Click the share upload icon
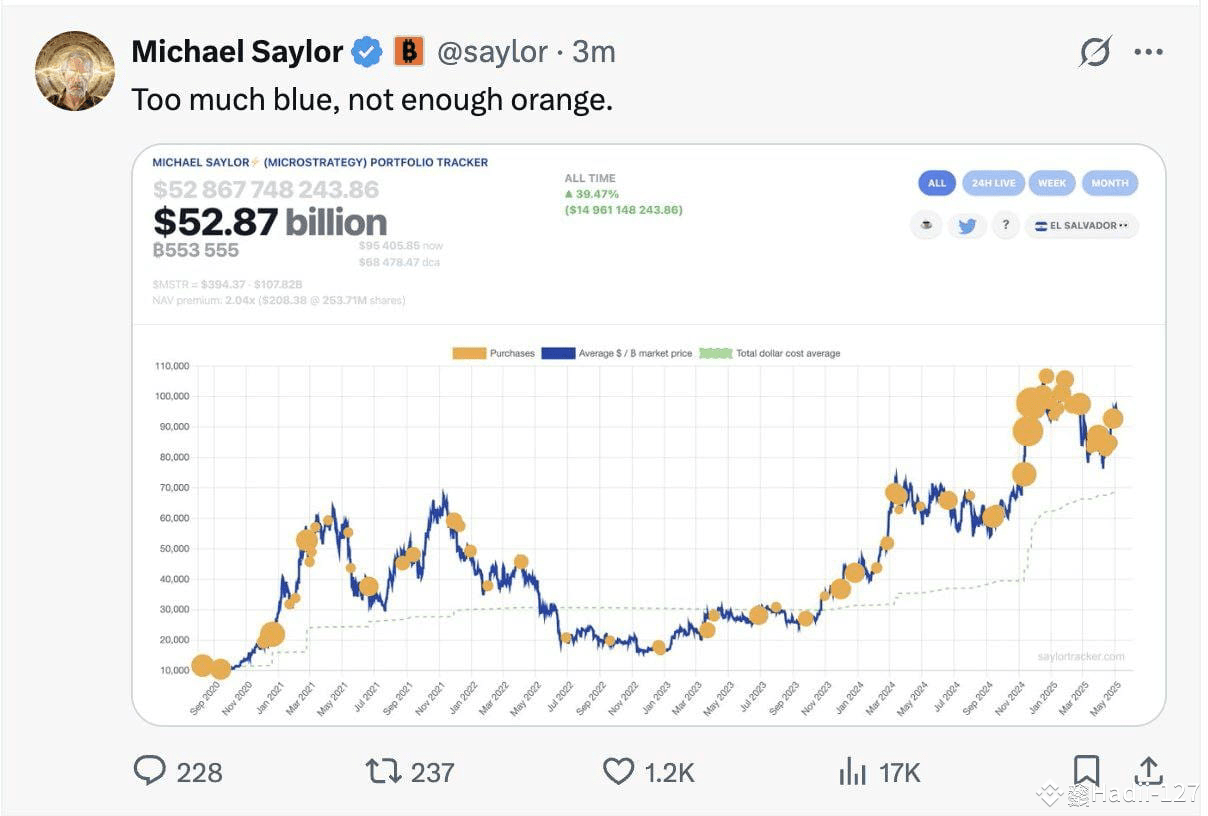The image size is (1208, 816). click(1149, 770)
